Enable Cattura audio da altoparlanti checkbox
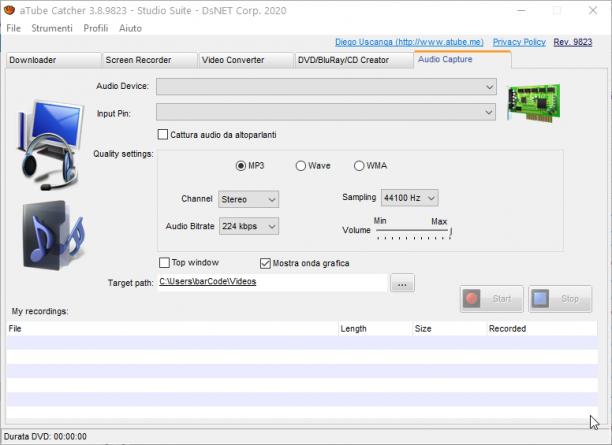Screen dimensions: 612x445 point(163,135)
